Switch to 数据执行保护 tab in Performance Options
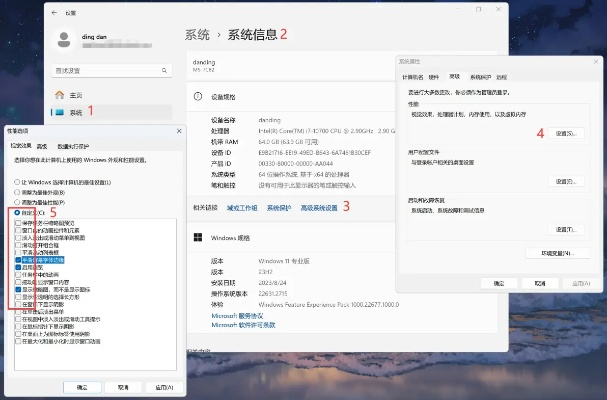607x400 pixels. tap(74, 146)
